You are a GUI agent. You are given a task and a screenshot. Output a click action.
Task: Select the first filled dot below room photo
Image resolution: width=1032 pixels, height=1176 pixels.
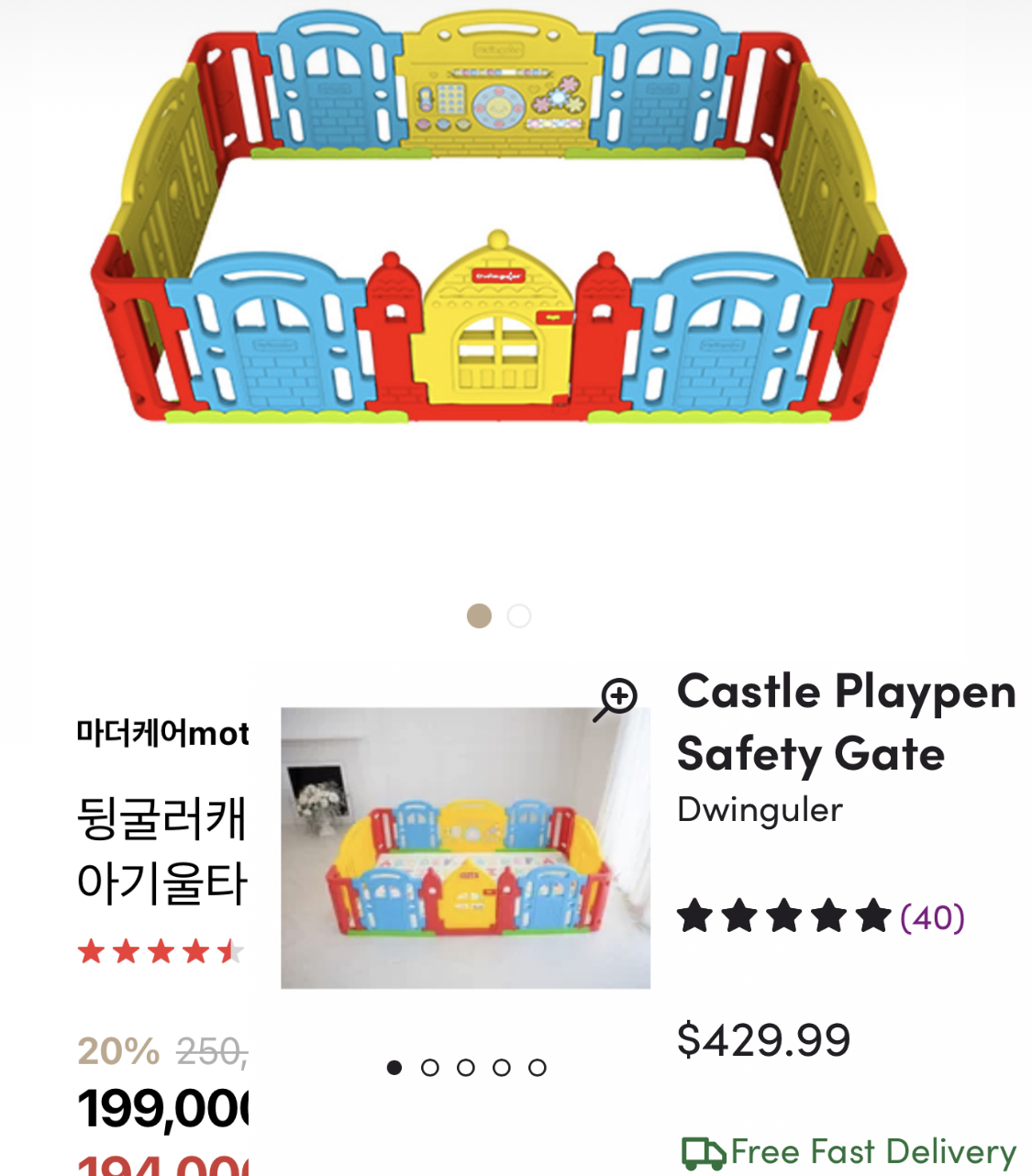394,1068
